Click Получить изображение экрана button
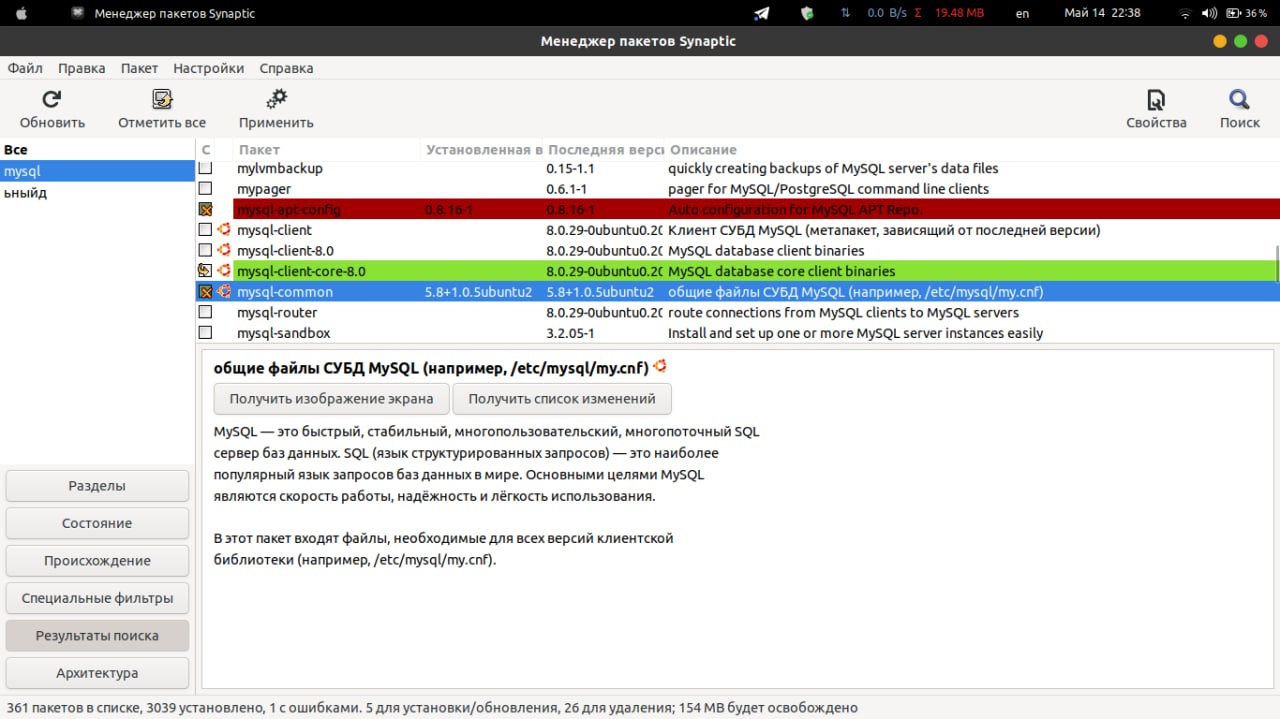Viewport: 1280px width, 719px height. point(332,398)
